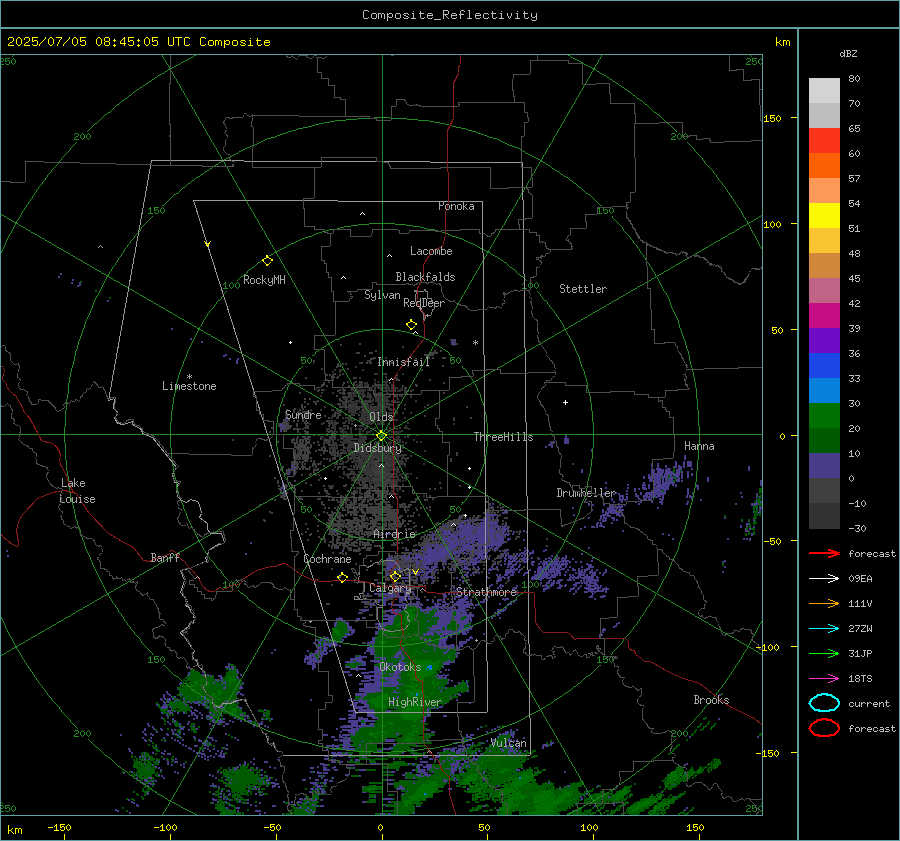Click the RedDeer label

424,303
